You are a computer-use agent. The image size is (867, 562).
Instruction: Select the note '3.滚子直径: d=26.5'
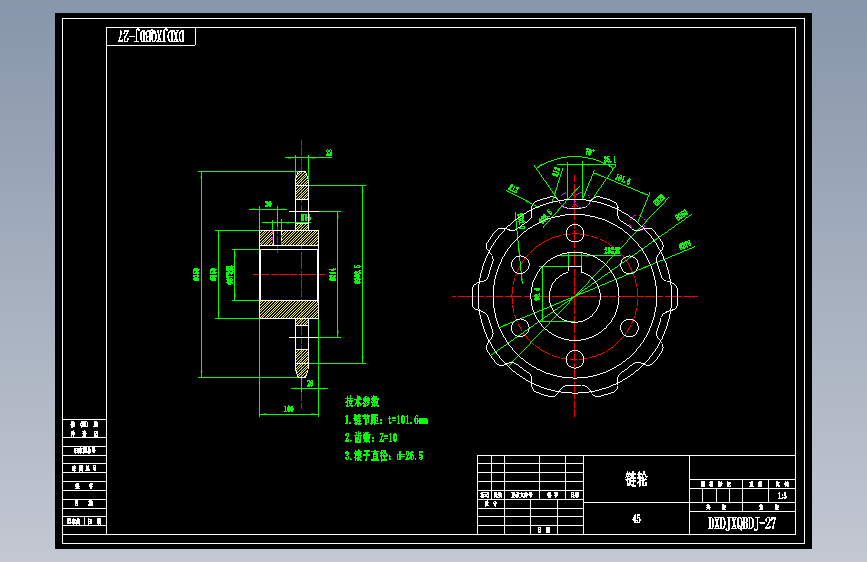point(384,456)
